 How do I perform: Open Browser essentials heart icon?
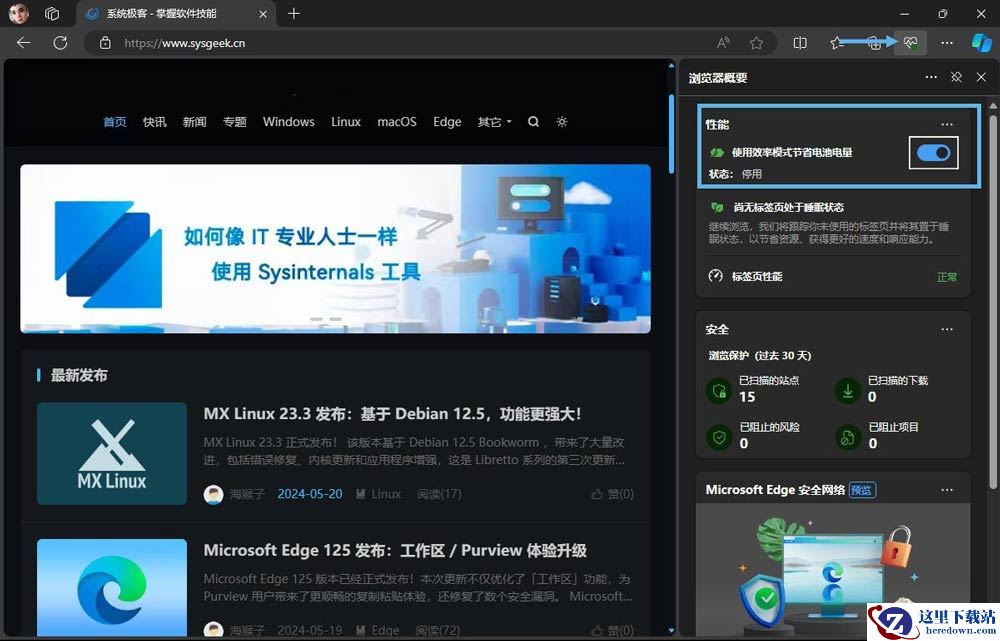[910, 43]
